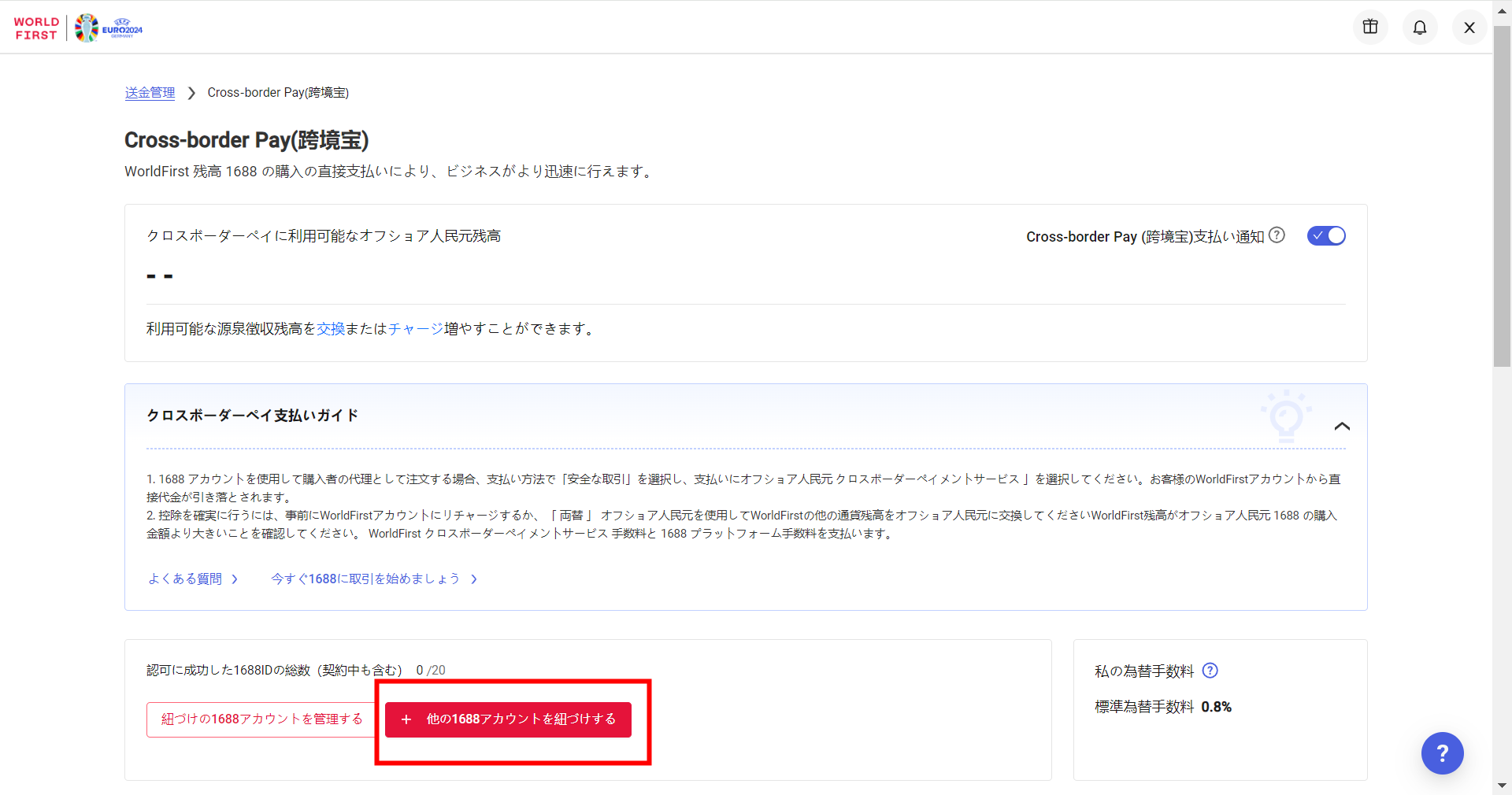Click the breadcrumb chevron after 送金管理
Screen dimensions: 1512x795
[191, 93]
